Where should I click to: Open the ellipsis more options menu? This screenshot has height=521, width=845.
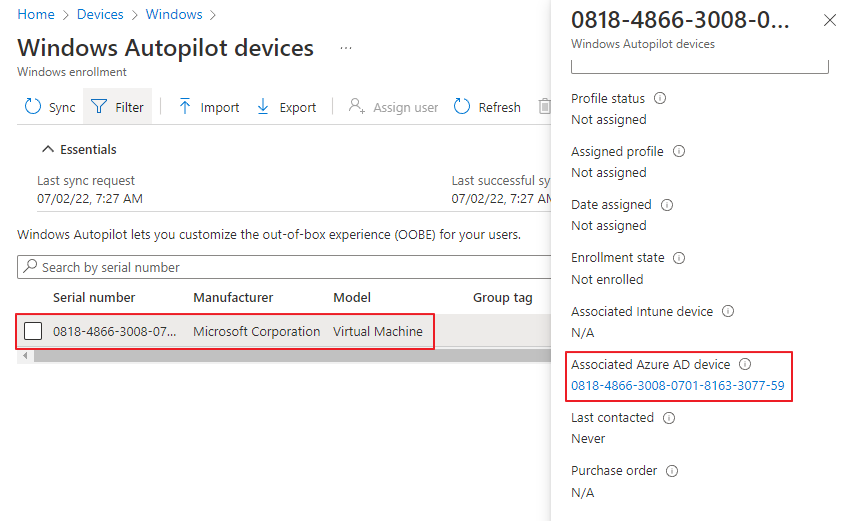click(x=346, y=48)
